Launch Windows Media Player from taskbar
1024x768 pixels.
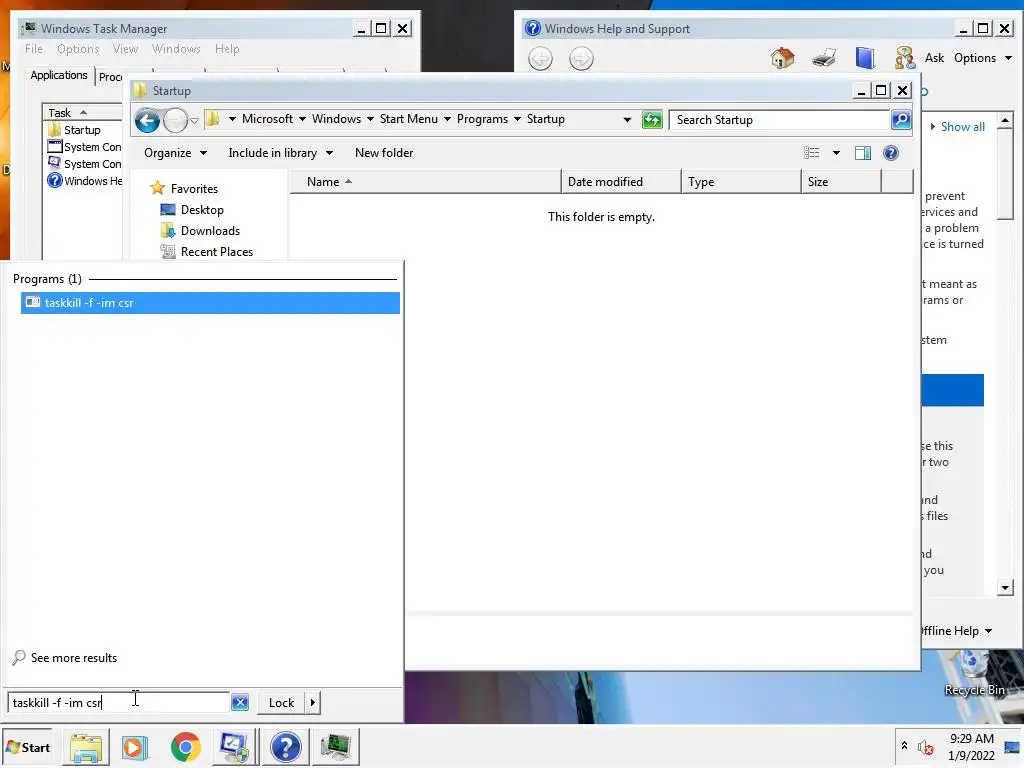135,747
